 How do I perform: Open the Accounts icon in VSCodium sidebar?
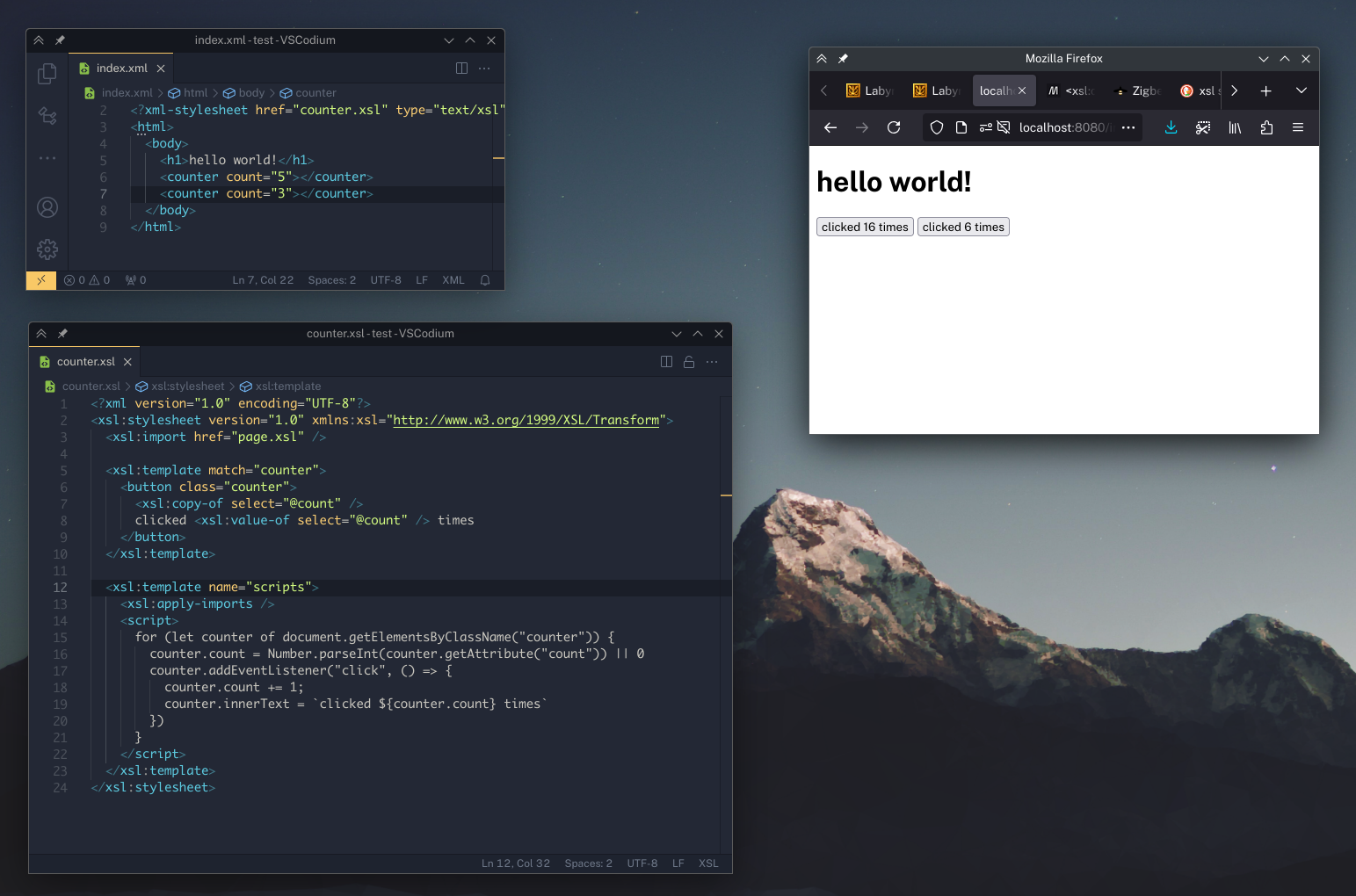tap(47, 207)
